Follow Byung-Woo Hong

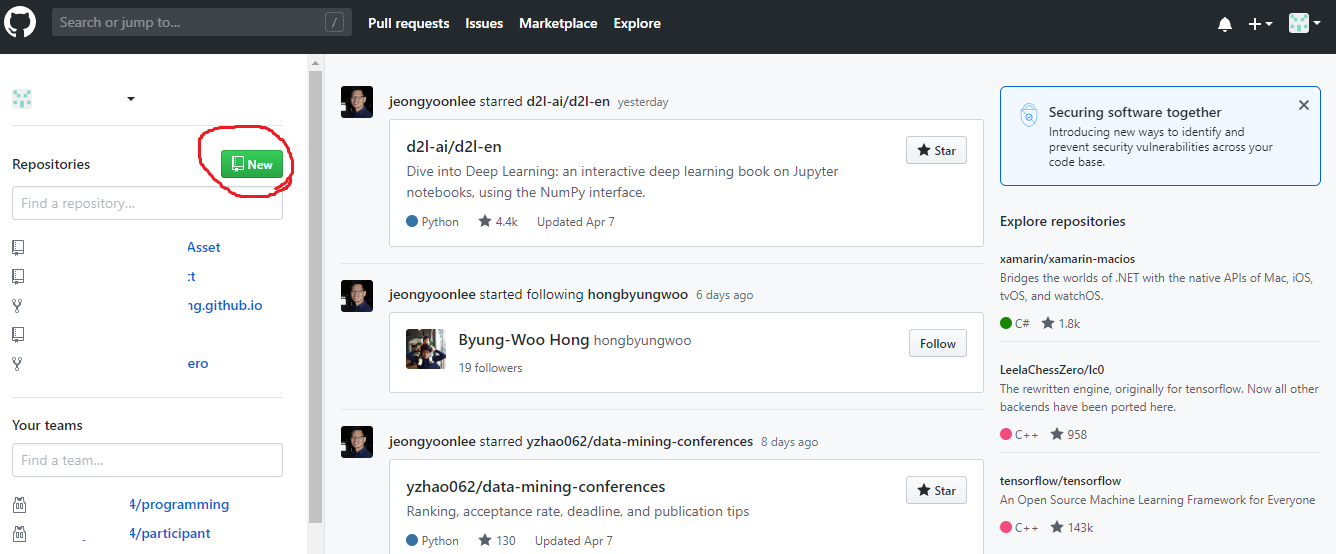click(x=938, y=343)
